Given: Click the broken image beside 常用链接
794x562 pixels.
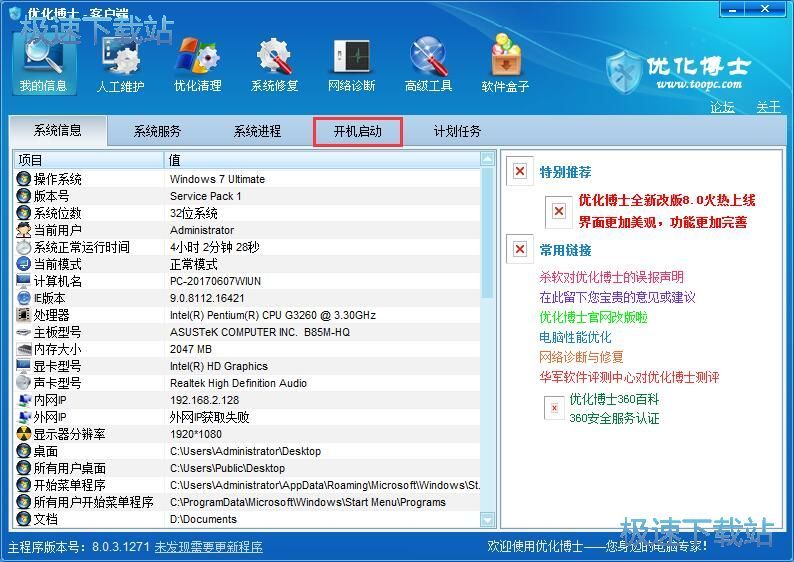Looking at the screenshot, I should click(x=520, y=249).
